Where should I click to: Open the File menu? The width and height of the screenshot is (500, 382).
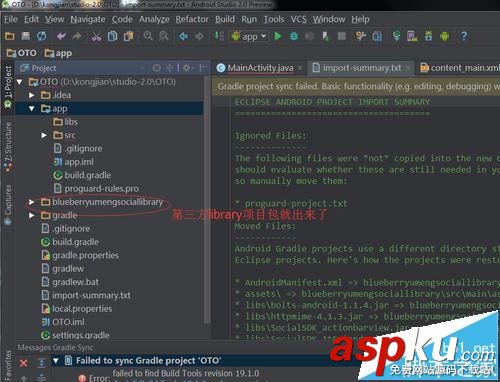(x=11, y=19)
